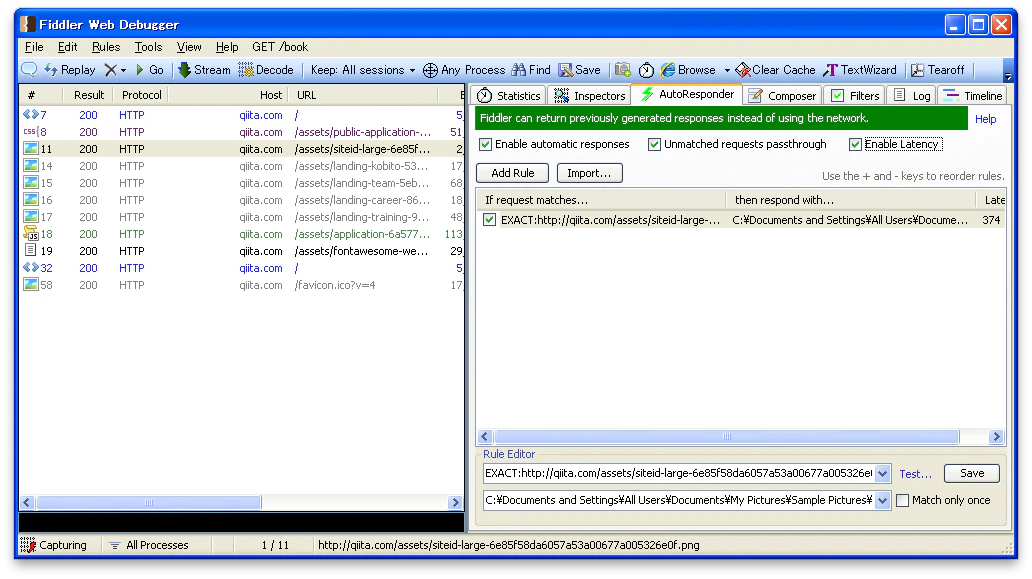Select session 8 public-application CSS row
The height and width of the screenshot is (579, 1032).
(x=242, y=132)
